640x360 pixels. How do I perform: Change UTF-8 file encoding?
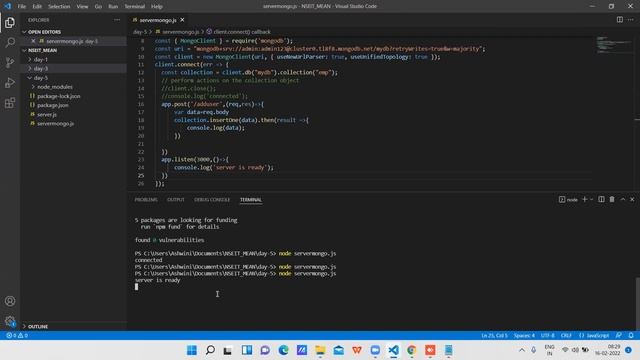pos(547,336)
